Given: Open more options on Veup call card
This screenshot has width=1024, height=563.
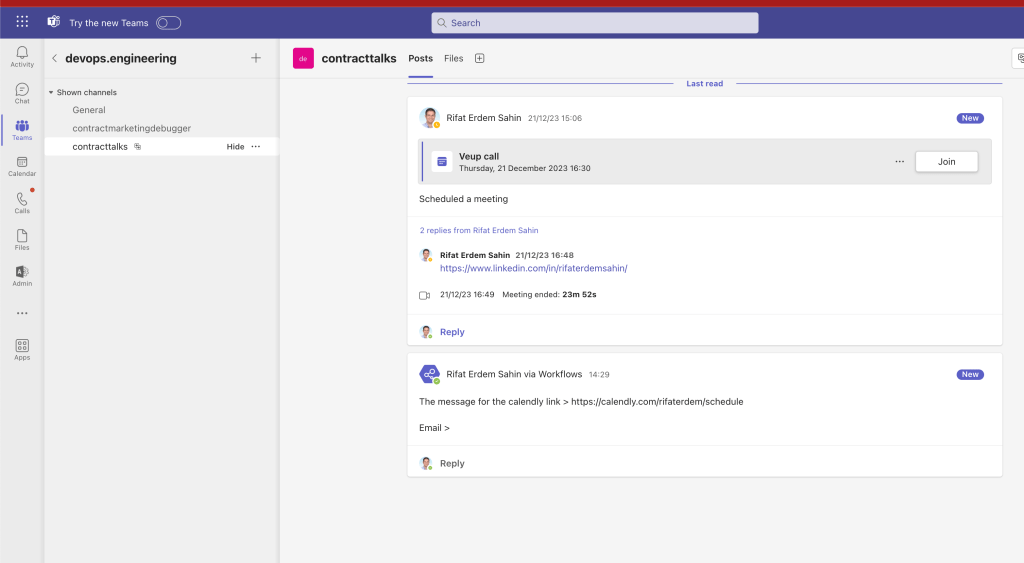Looking at the screenshot, I should coord(899,161).
